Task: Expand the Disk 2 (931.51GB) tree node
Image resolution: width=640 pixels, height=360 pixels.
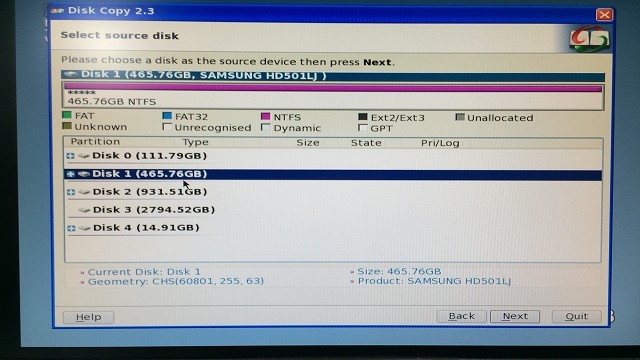Action: tap(71, 192)
